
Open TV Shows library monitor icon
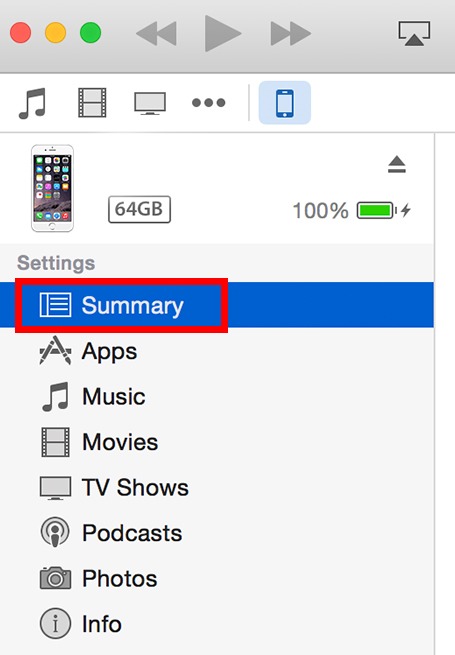coord(150,103)
